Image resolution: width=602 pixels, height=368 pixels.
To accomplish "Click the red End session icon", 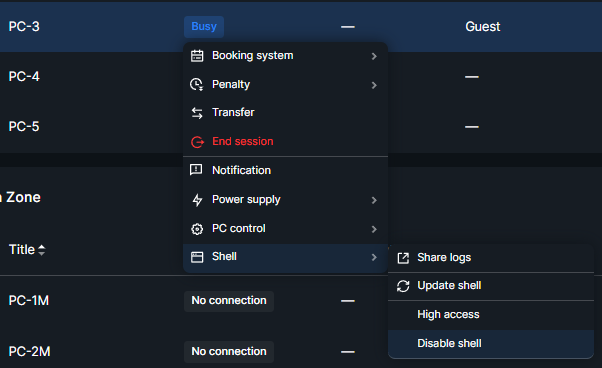I will click(x=197, y=142).
